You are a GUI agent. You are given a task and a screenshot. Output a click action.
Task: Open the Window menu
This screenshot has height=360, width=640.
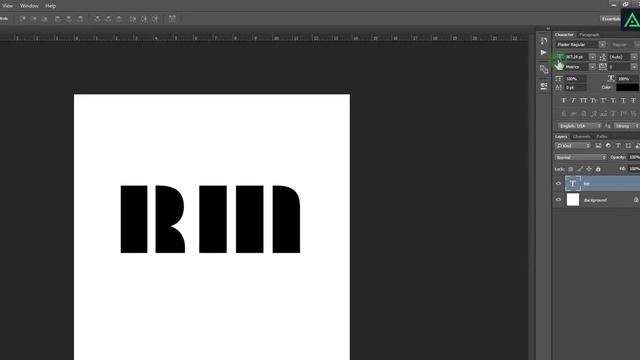(29, 6)
